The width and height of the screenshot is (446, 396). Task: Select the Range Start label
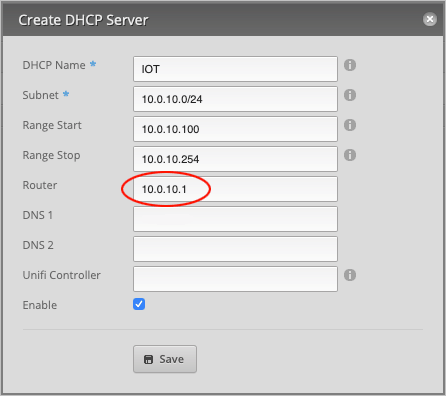tap(52, 125)
